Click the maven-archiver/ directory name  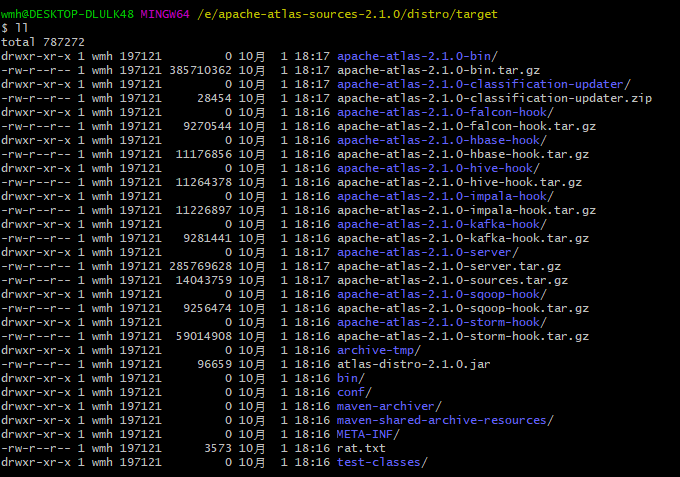[x=389, y=406]
